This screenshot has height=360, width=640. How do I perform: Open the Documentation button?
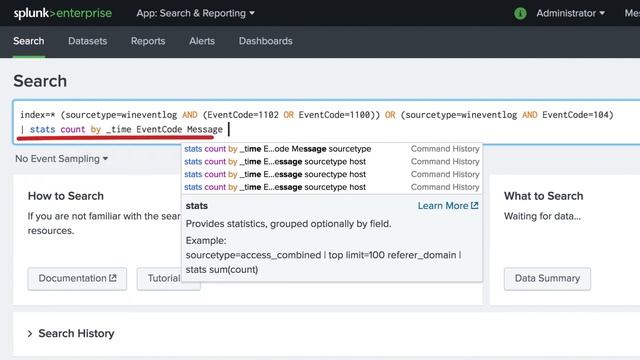tap(77, 278)
